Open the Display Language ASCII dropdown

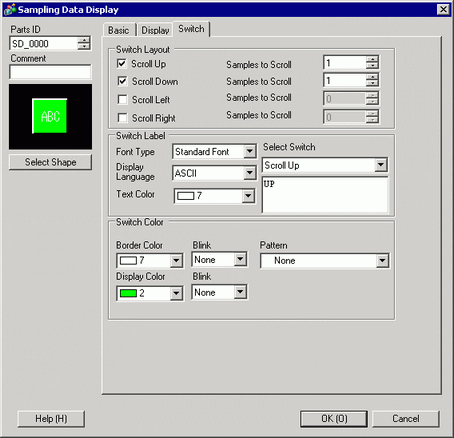[249, 173]
